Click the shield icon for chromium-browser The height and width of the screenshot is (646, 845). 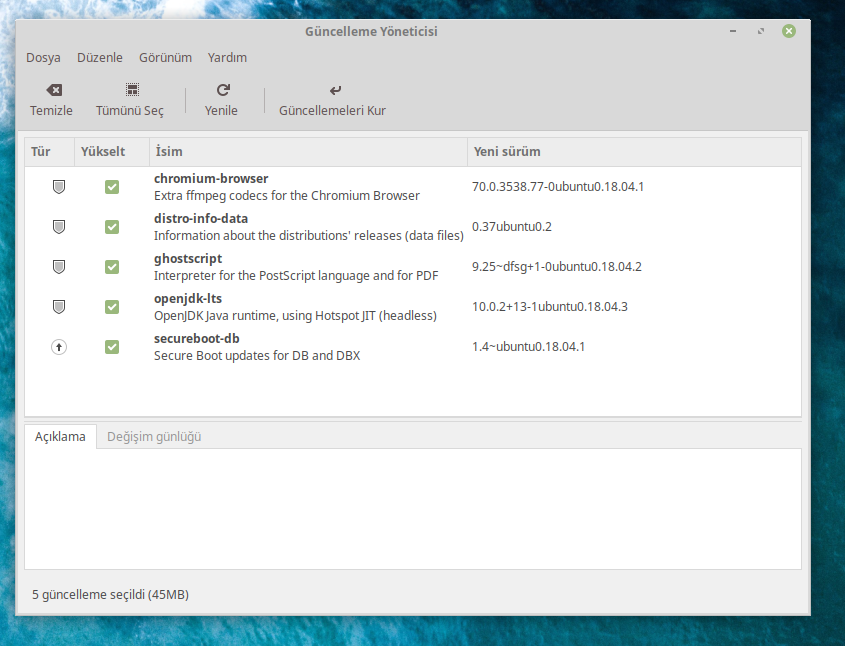[x=59, y=187]
